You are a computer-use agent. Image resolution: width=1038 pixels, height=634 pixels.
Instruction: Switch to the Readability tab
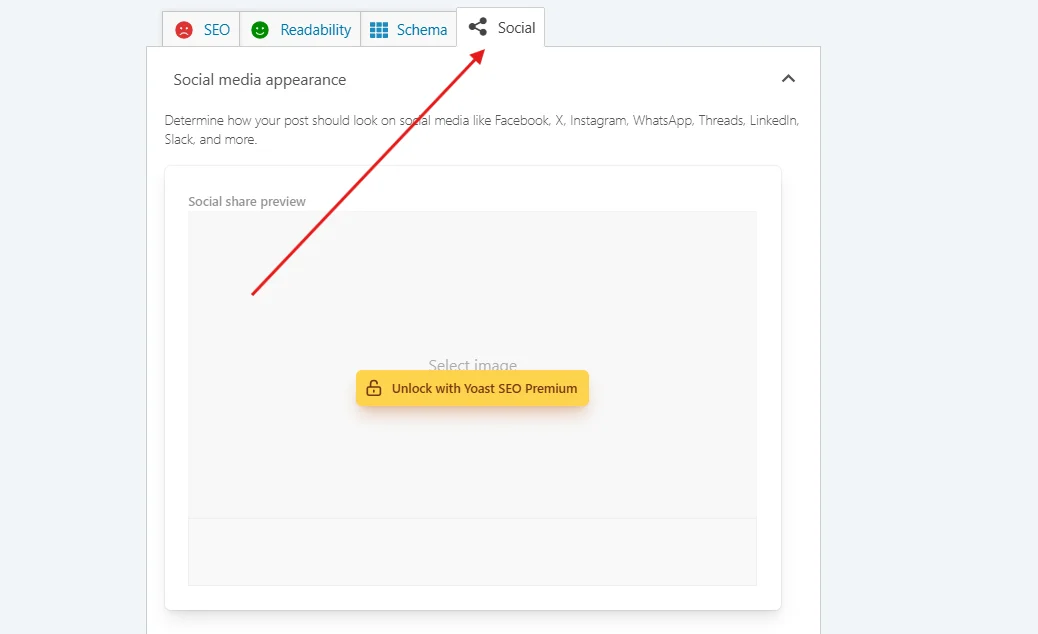[x=301, y=30]
